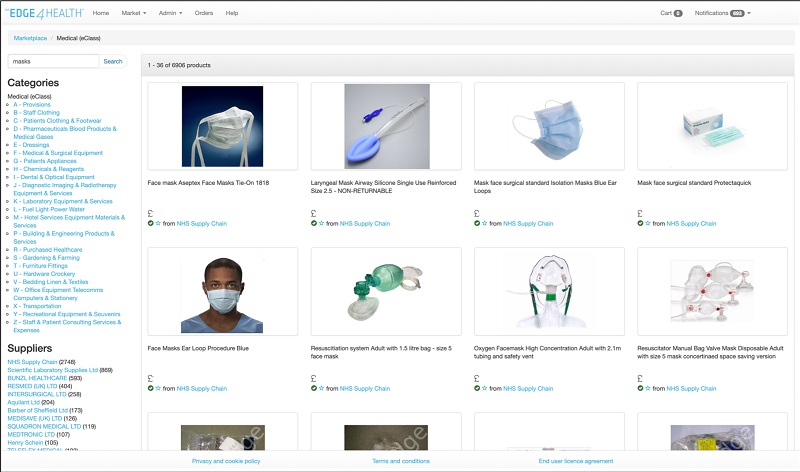Open the Market dropdown menu

(134, 13)
